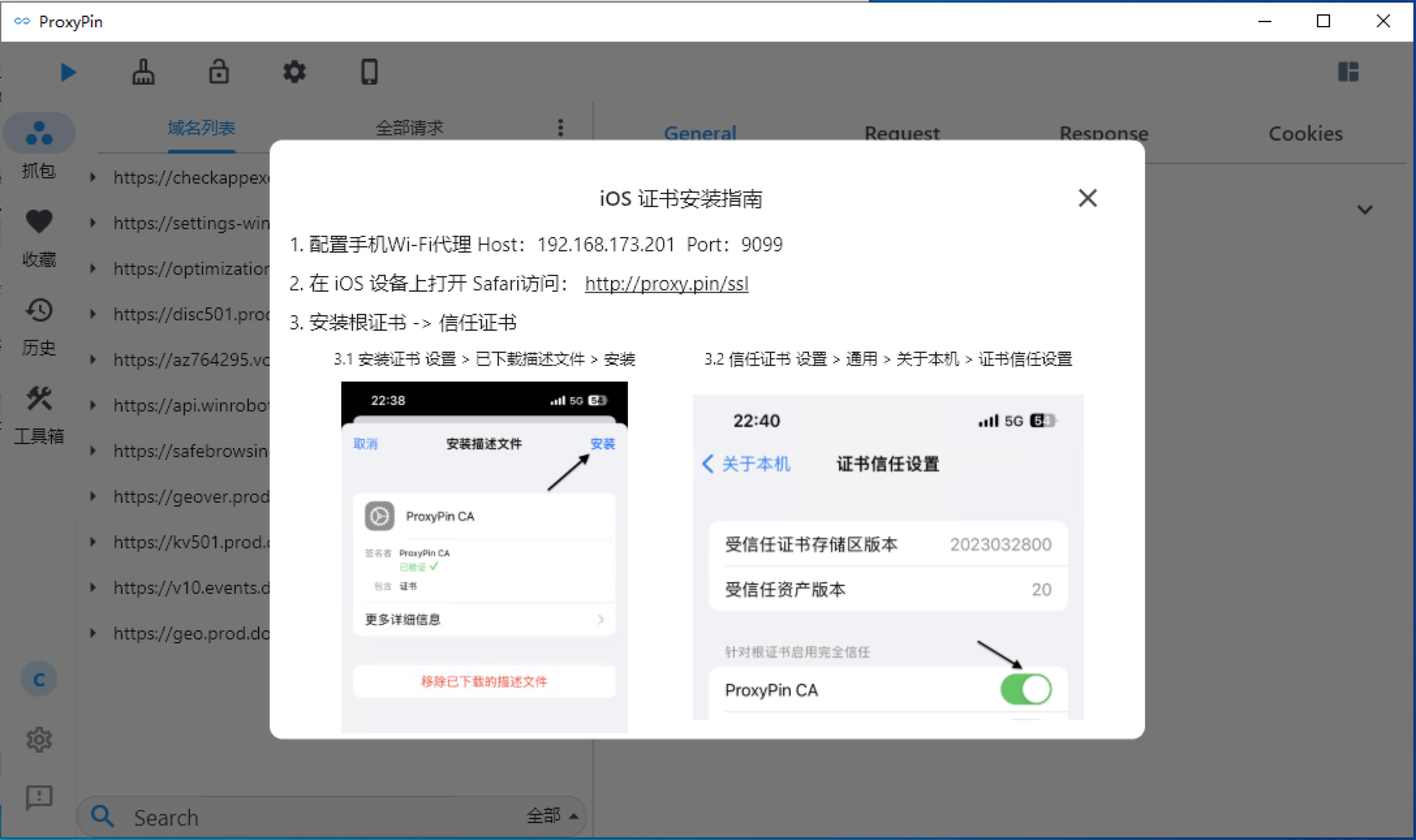This screenshot has height=840, width=1416.
Task: Maximize the ProxyPin window
Action: (x=1324, y=21)
